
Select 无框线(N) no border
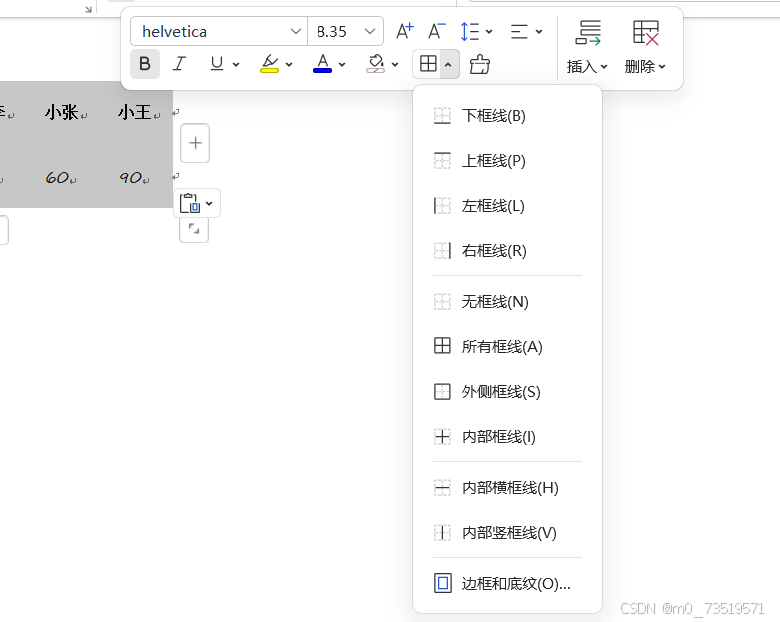[507, 302]
